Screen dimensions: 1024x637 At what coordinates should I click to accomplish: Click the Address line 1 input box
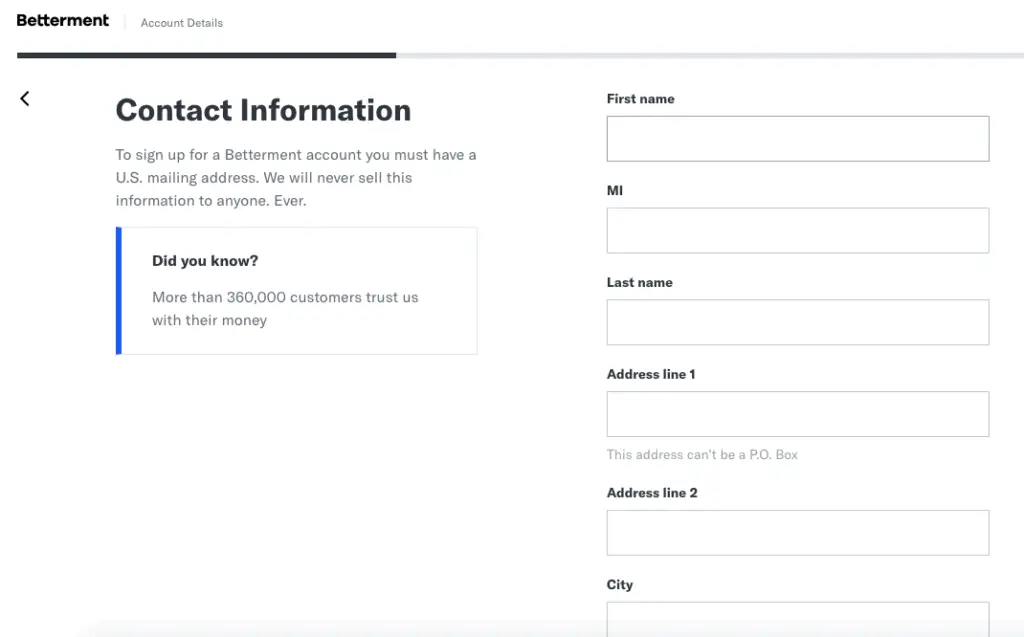coord(797,413)
